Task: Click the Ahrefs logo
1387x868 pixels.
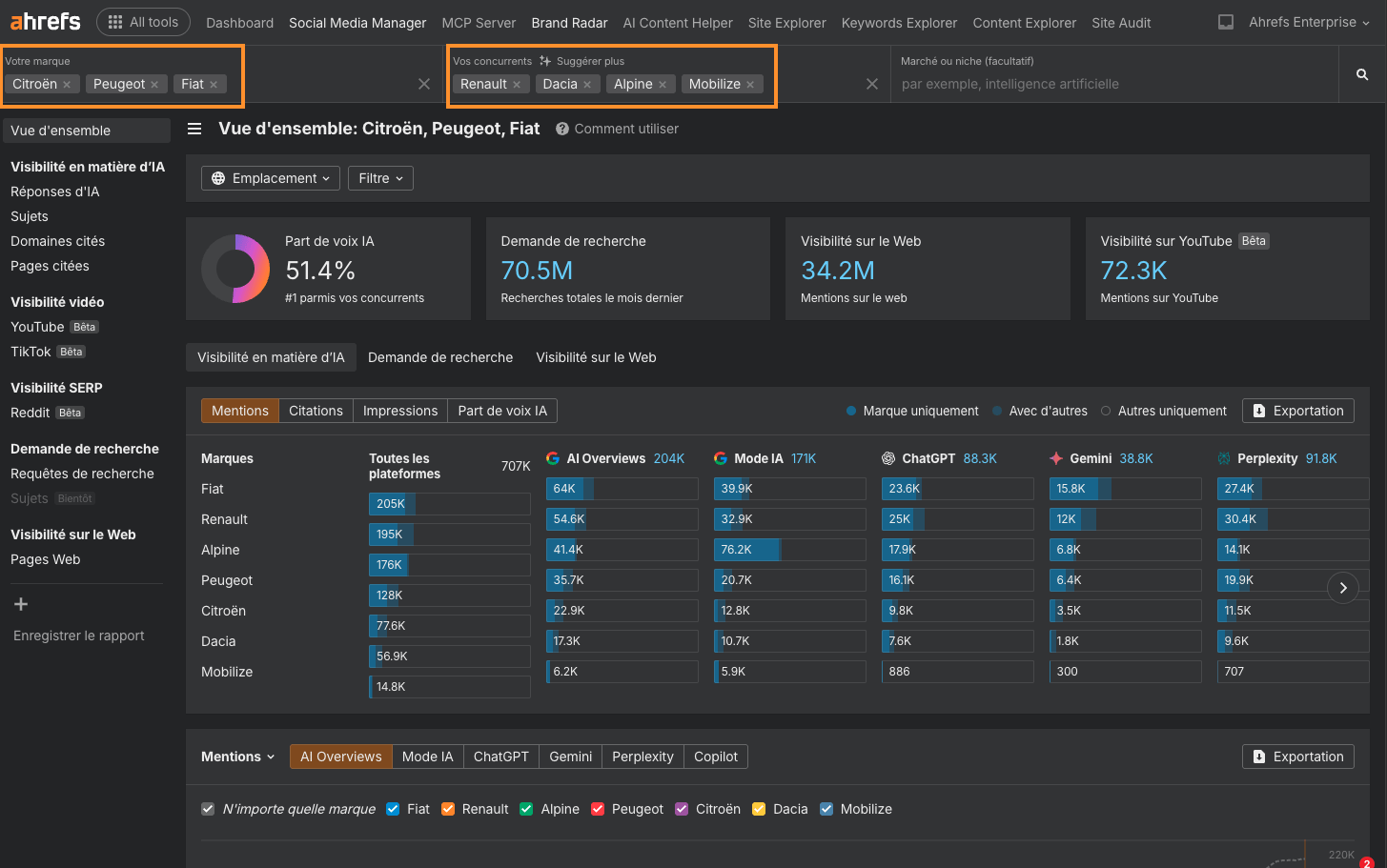Action: 45,22
